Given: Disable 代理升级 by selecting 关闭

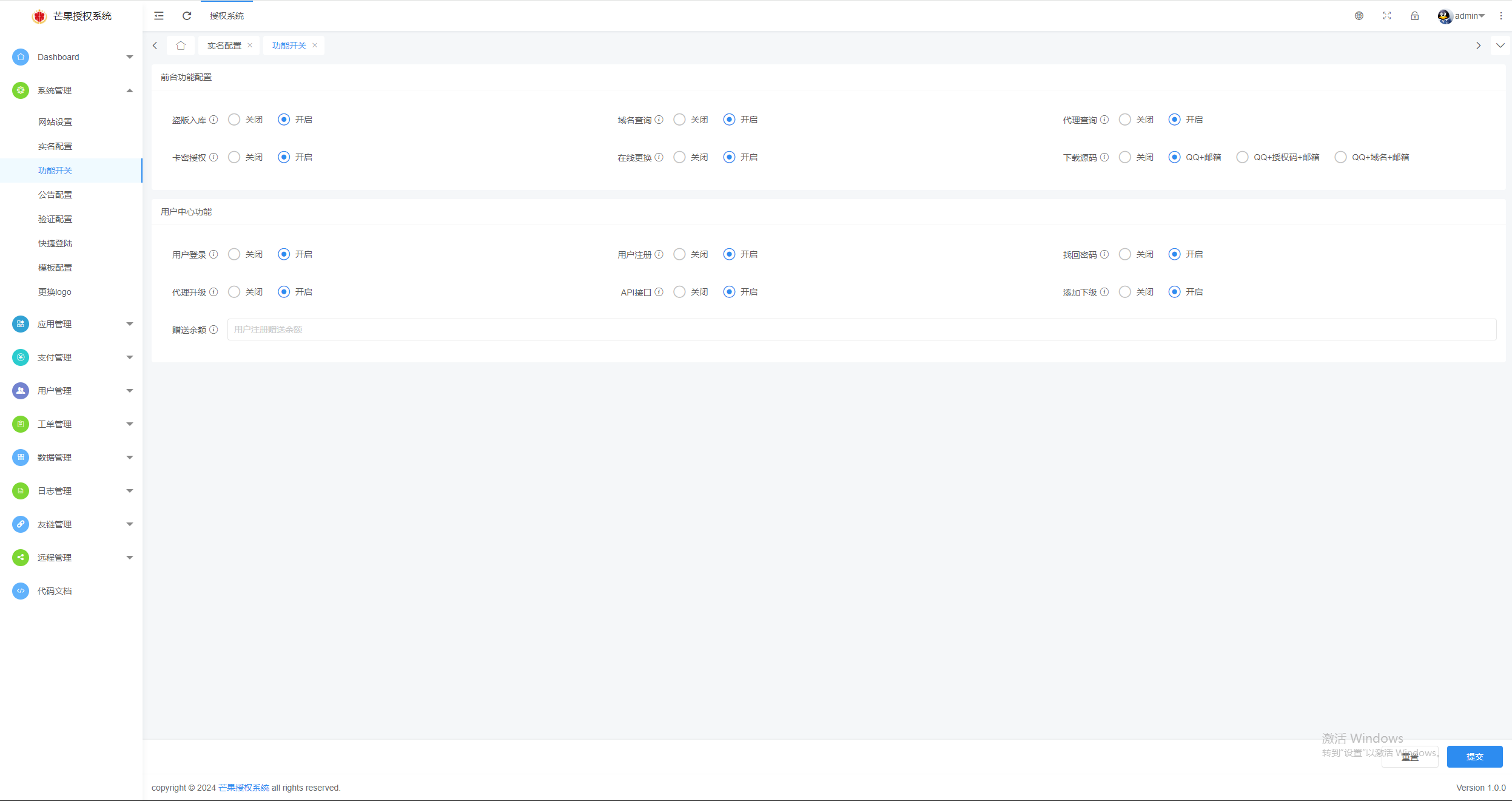Looking at the screenshot, I should pos(234,291).
